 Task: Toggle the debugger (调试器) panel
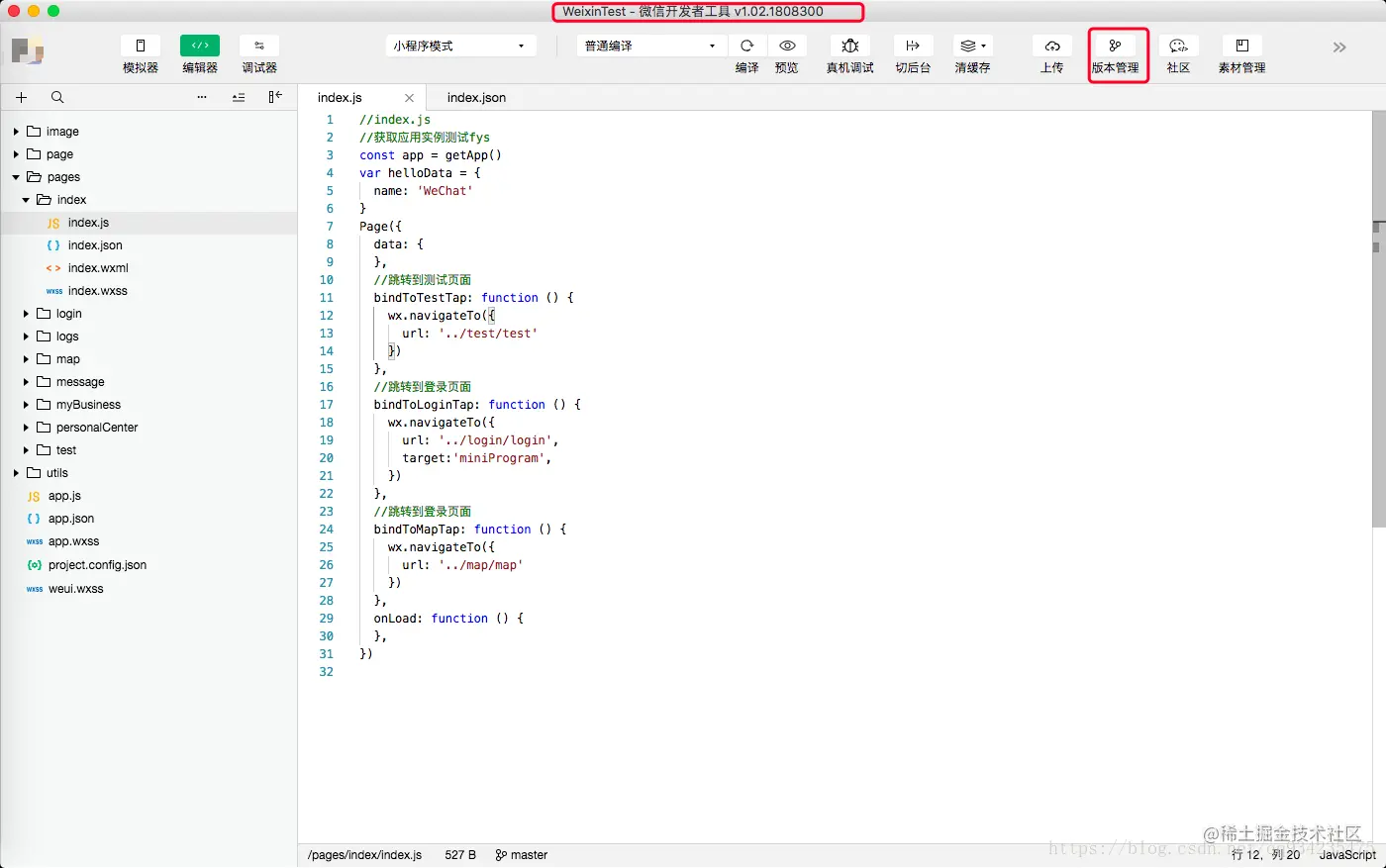pos(259,46)
